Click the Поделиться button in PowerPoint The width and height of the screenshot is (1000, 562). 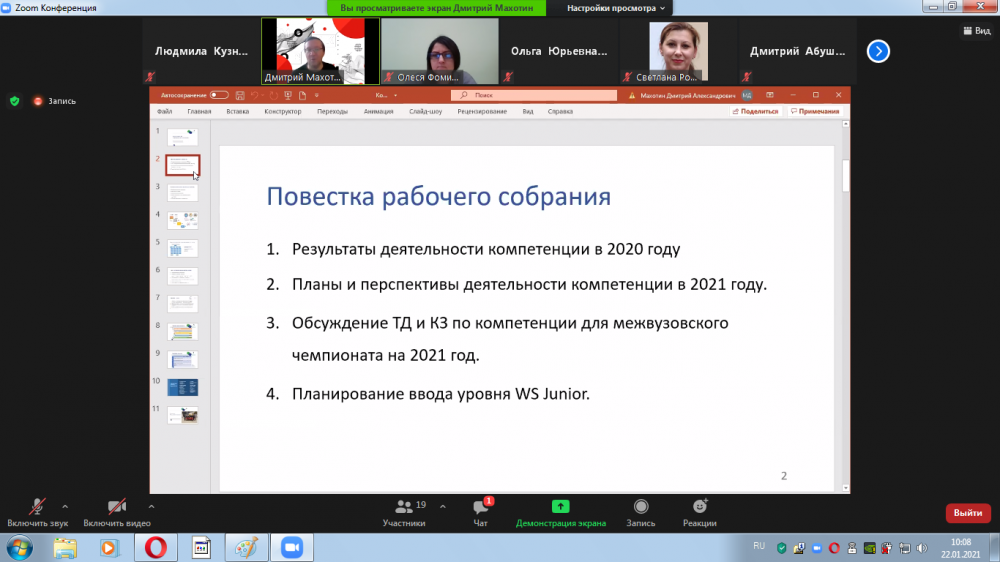click(x=755, y=112)
